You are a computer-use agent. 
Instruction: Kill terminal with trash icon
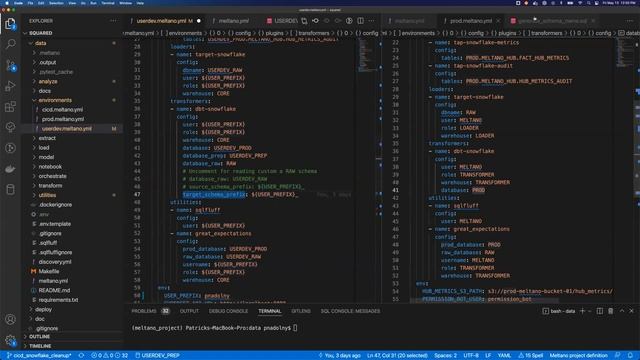click(x=611, y=311)
